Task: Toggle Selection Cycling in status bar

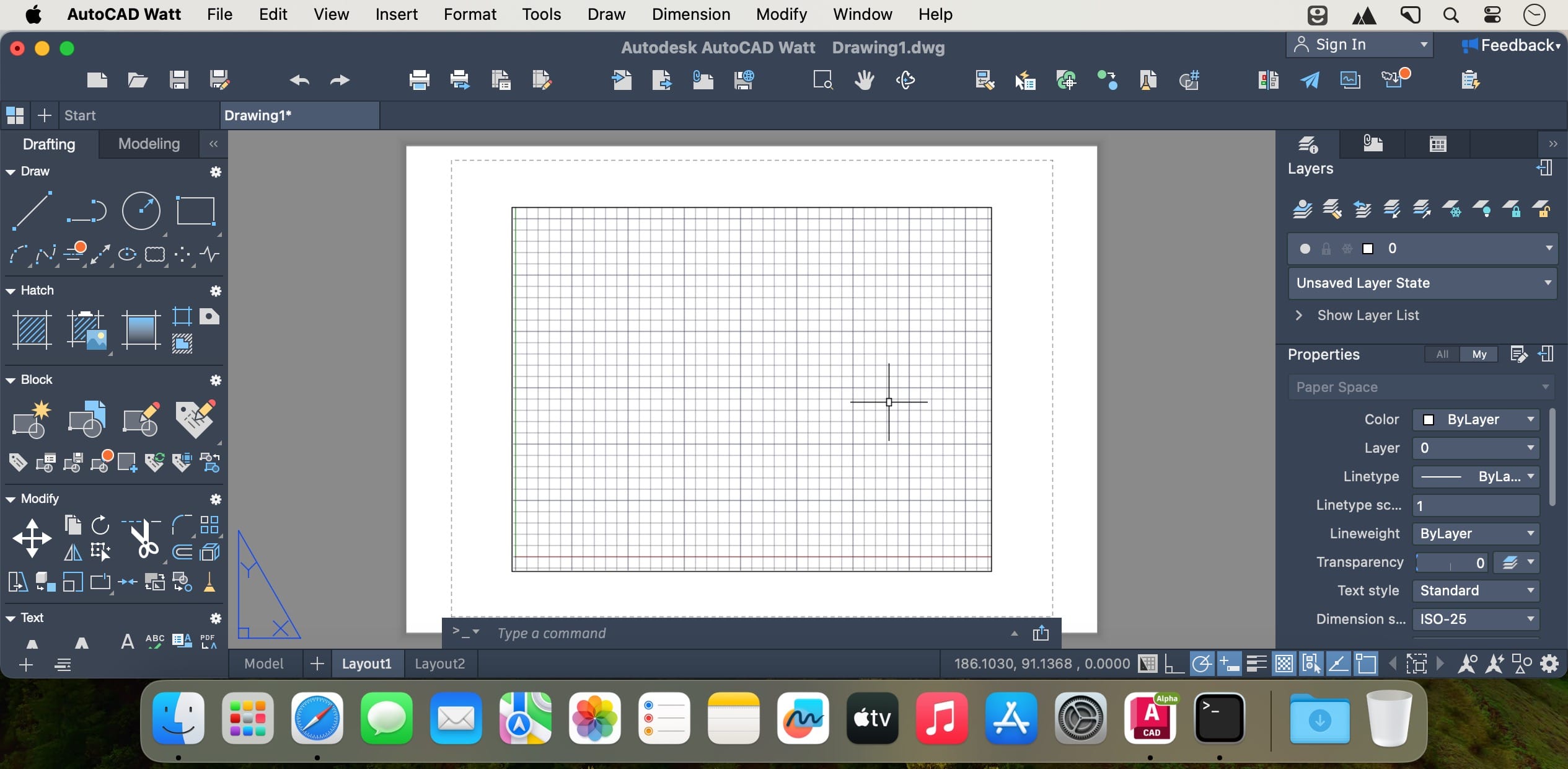Action: [x=1311, y=664]
